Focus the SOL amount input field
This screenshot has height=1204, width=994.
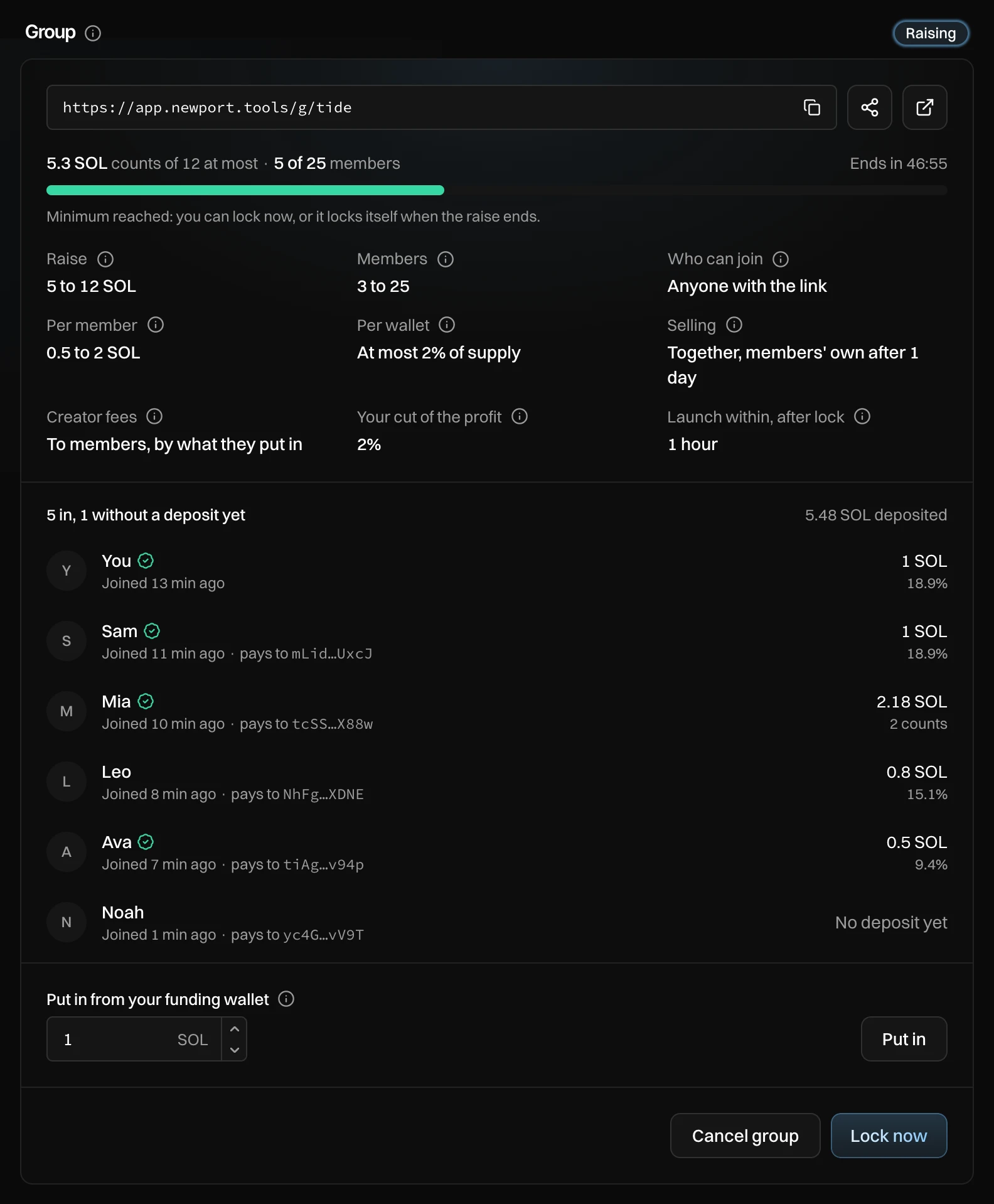134,1040
